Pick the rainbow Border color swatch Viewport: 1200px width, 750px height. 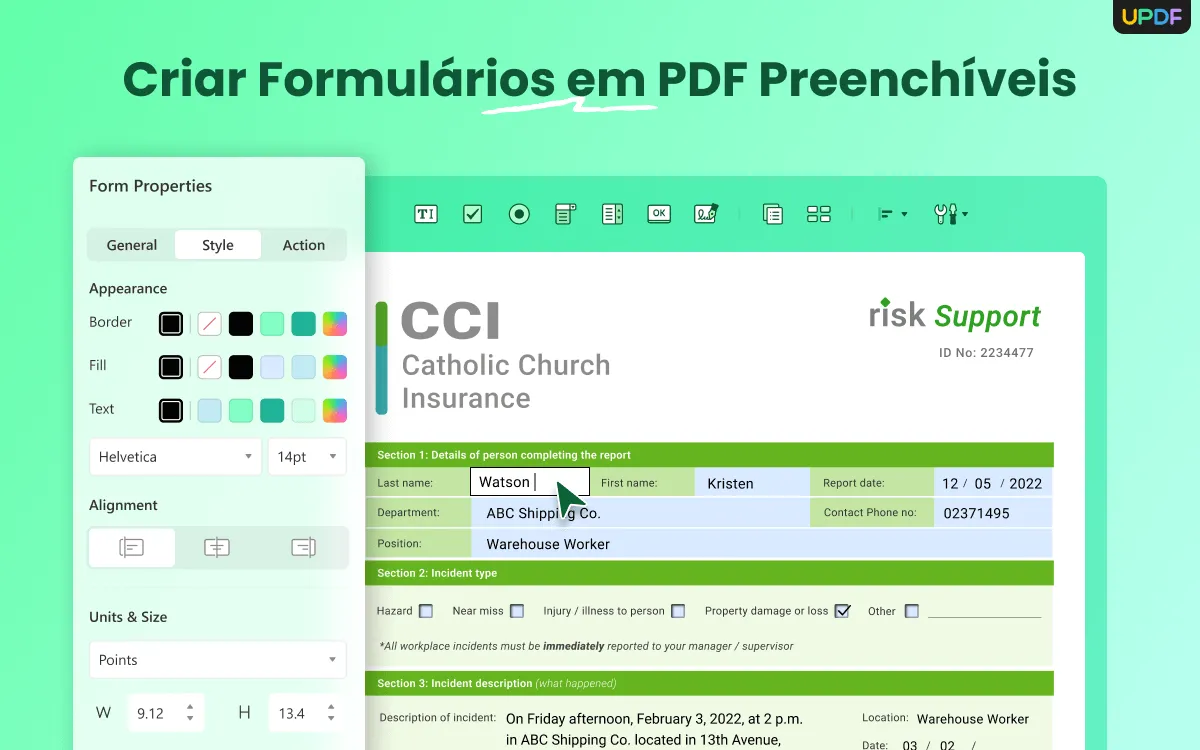coord(335,322)
